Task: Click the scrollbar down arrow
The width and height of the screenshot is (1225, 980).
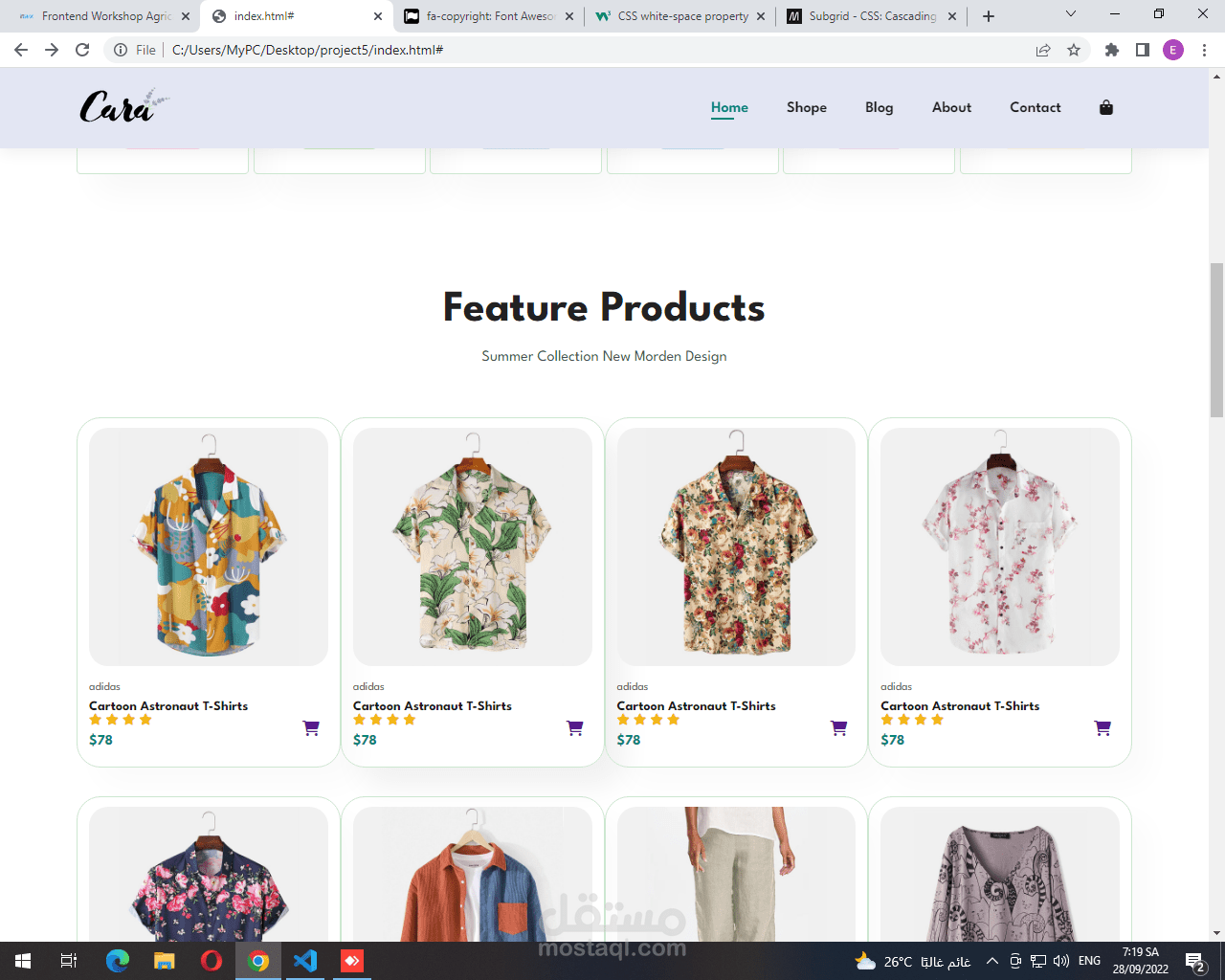Action: click(1216, 933)
